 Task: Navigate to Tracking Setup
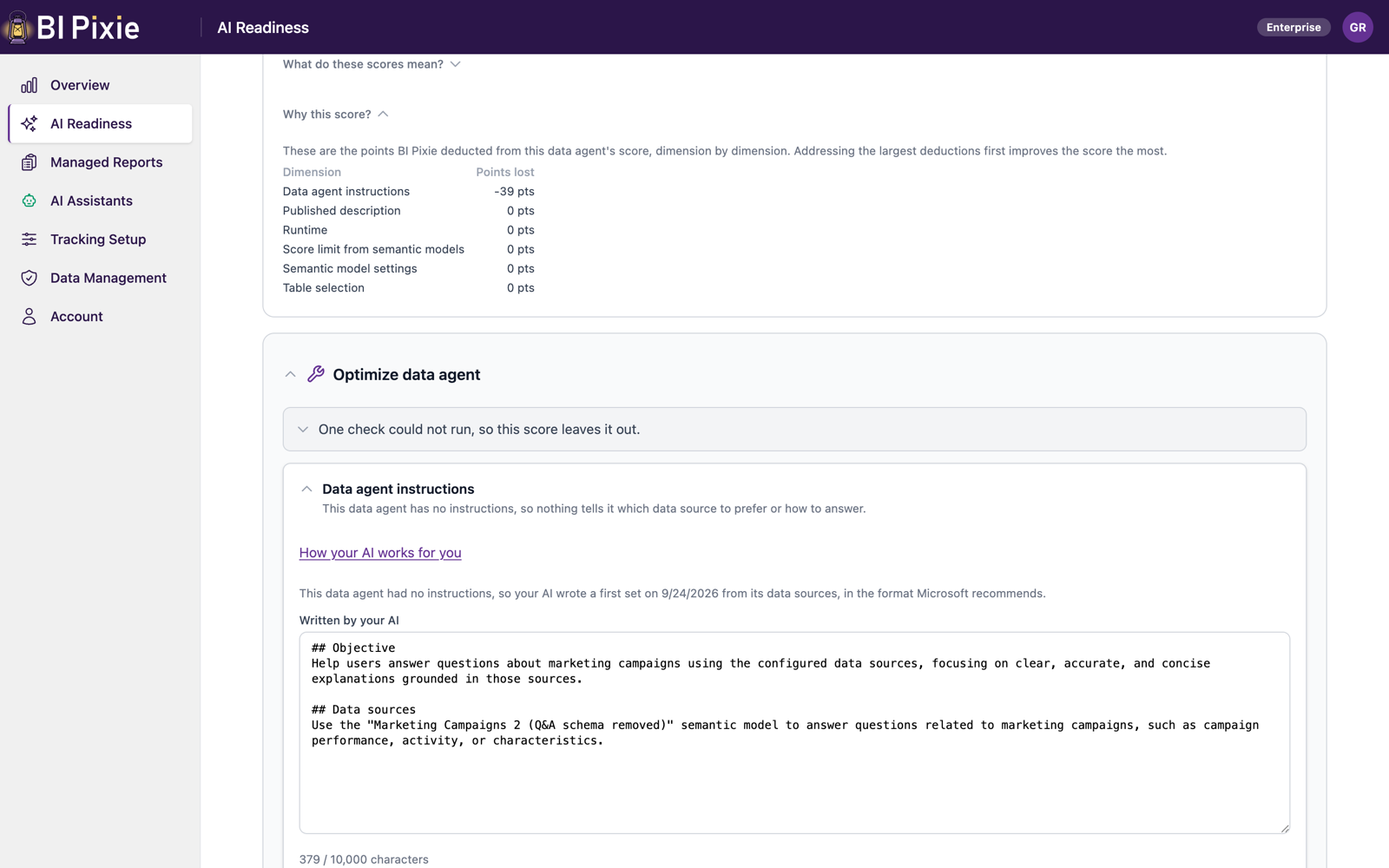[x=100, y=240]
